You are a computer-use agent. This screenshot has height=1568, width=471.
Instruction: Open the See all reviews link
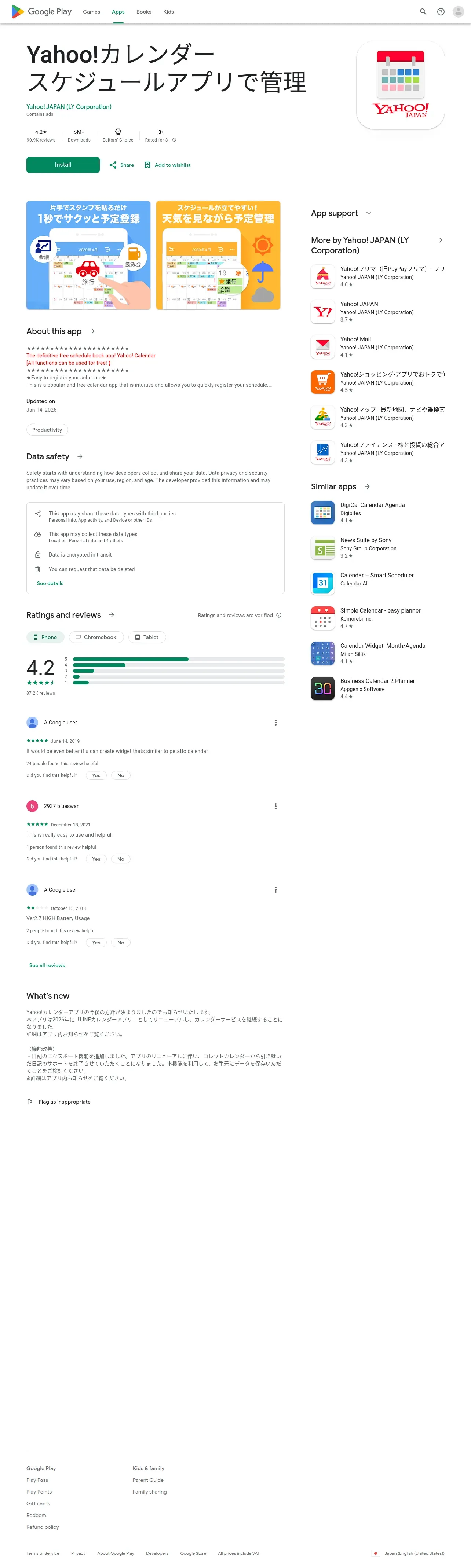point(47,965)
